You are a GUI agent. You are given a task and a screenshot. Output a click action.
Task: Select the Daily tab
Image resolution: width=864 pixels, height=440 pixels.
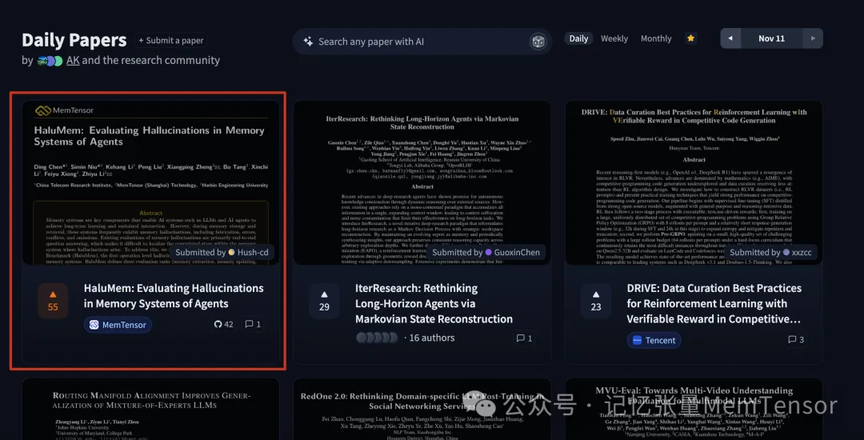[578, 39]
